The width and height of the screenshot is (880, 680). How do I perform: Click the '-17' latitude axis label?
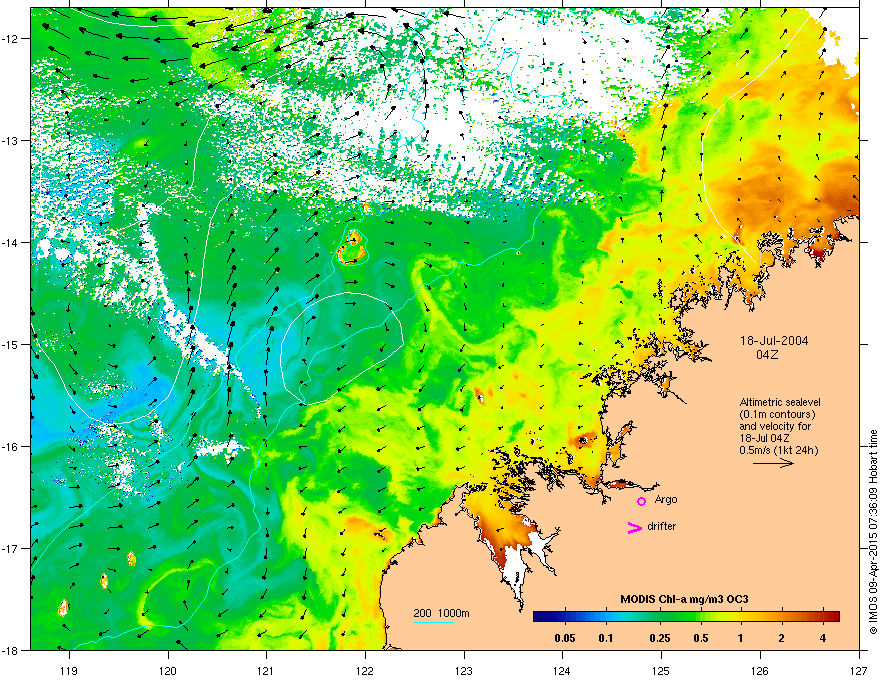pos(11,549)
